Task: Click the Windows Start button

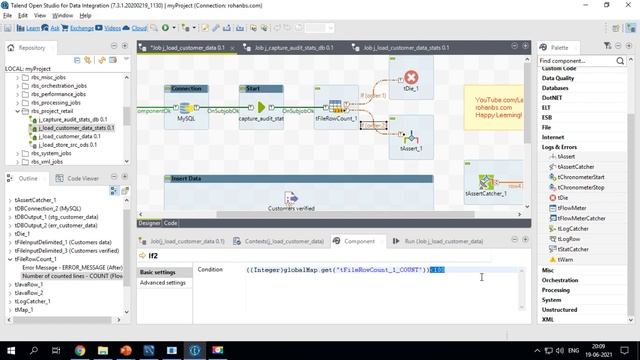Action: point(11,350)
